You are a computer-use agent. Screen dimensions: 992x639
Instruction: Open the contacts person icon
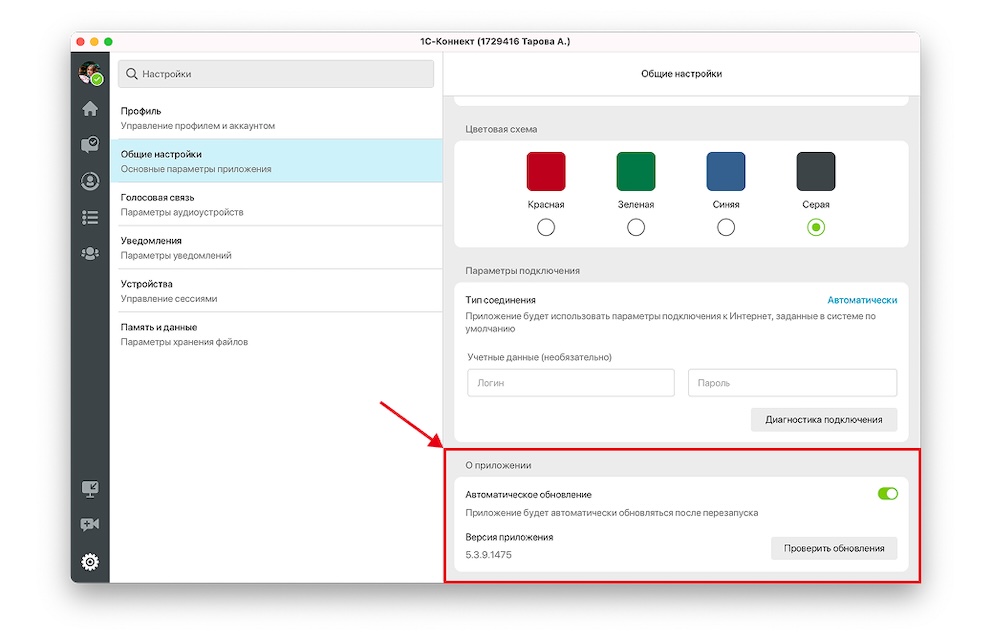pyautogui.click(x=90, y=181)
